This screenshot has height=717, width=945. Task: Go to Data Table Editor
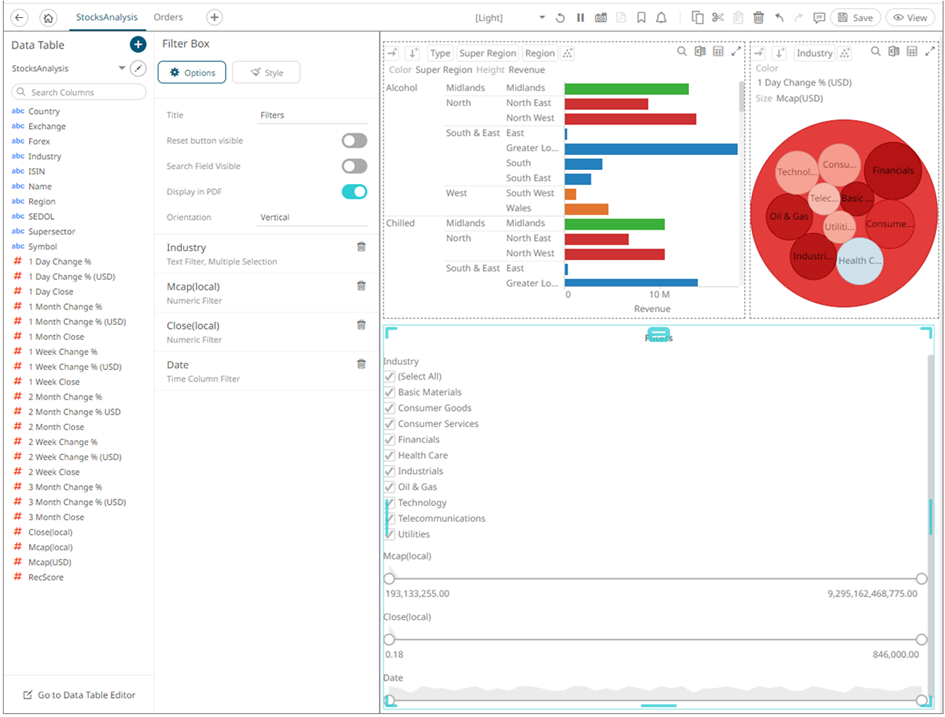(78, 695)
